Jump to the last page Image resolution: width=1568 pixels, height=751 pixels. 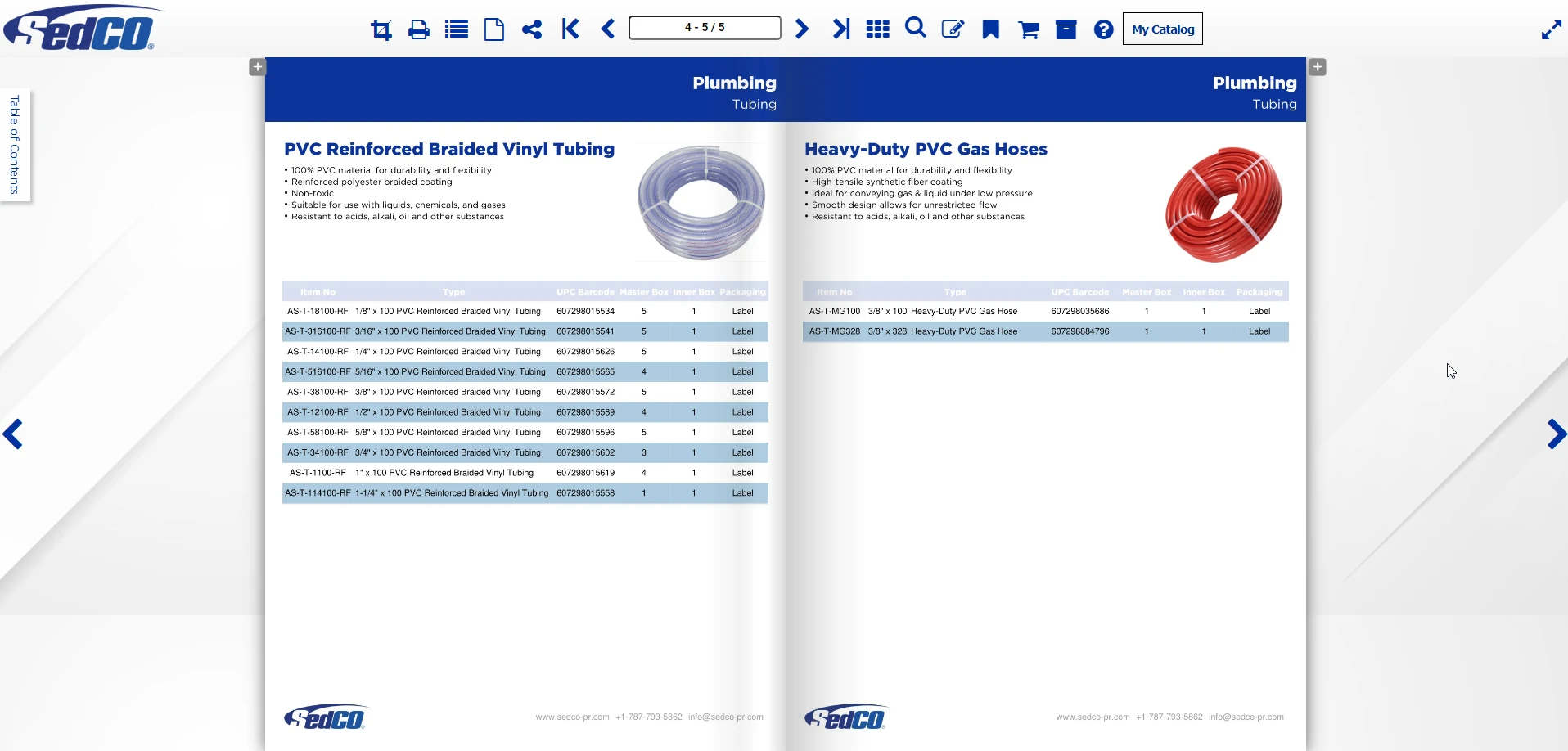tap(841, 28)
